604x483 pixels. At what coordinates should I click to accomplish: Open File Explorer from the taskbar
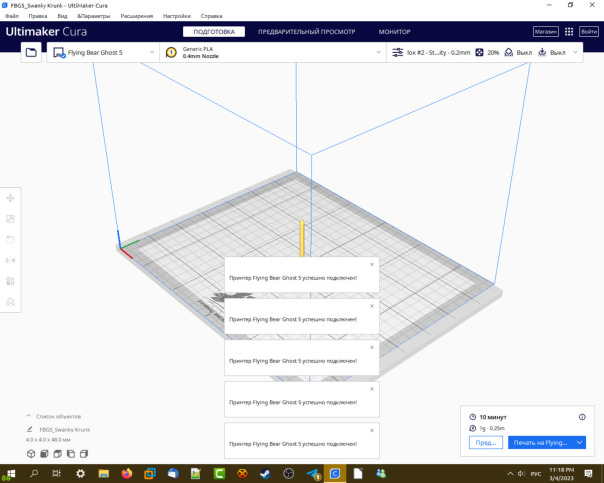[104, 473]
